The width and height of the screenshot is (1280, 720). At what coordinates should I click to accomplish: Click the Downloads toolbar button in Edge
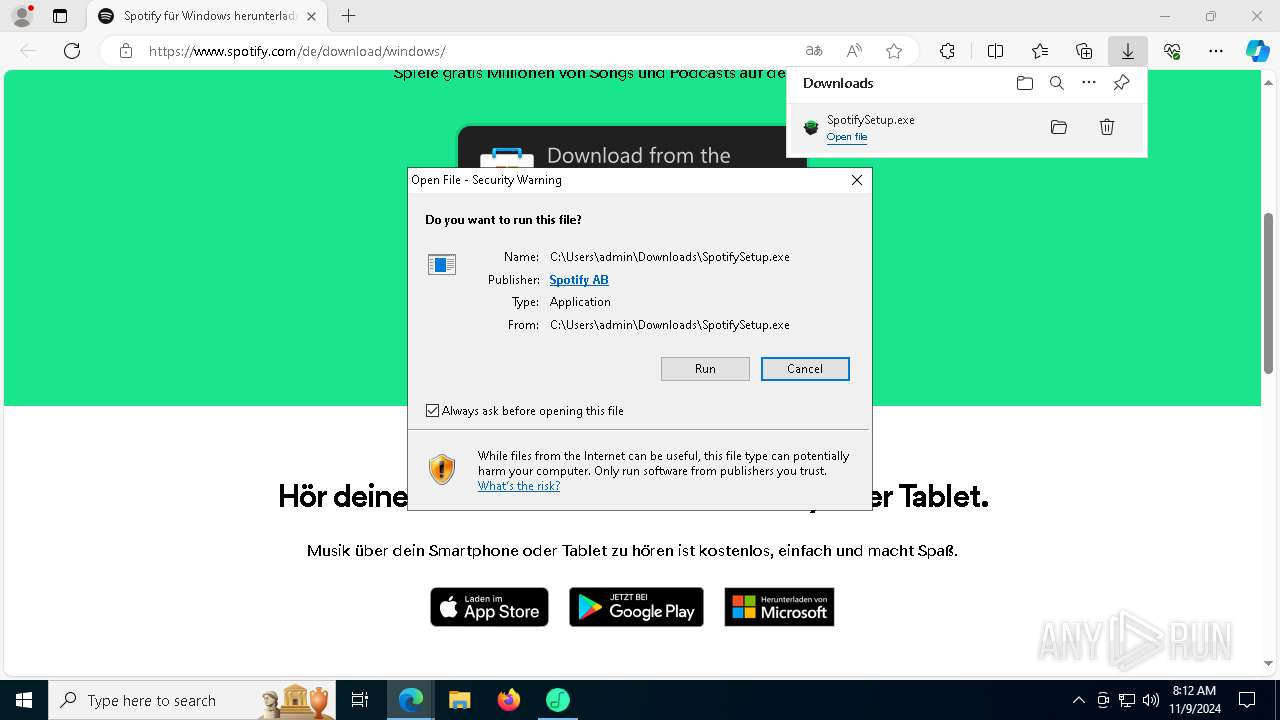coord(1128,51)
